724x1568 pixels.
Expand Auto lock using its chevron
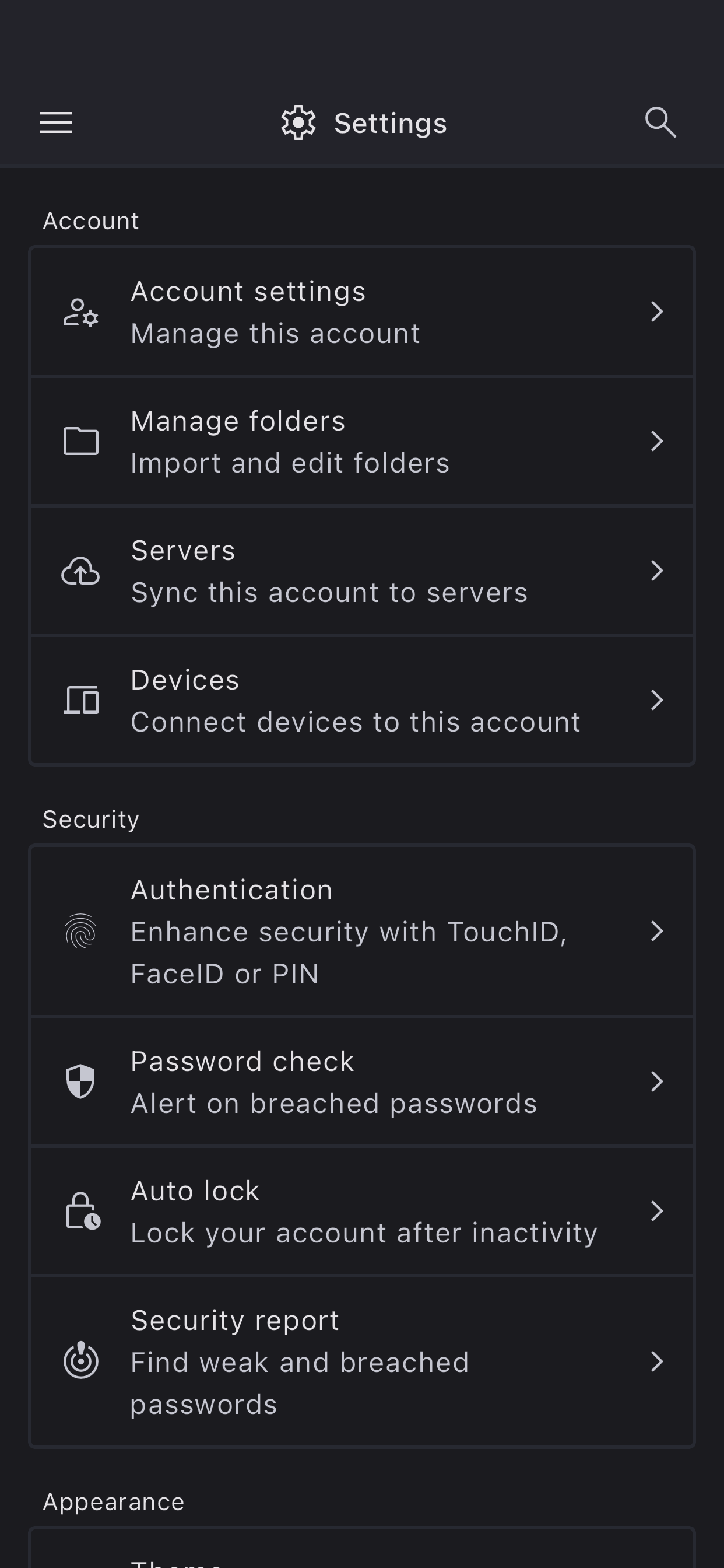coord(656,1210)
